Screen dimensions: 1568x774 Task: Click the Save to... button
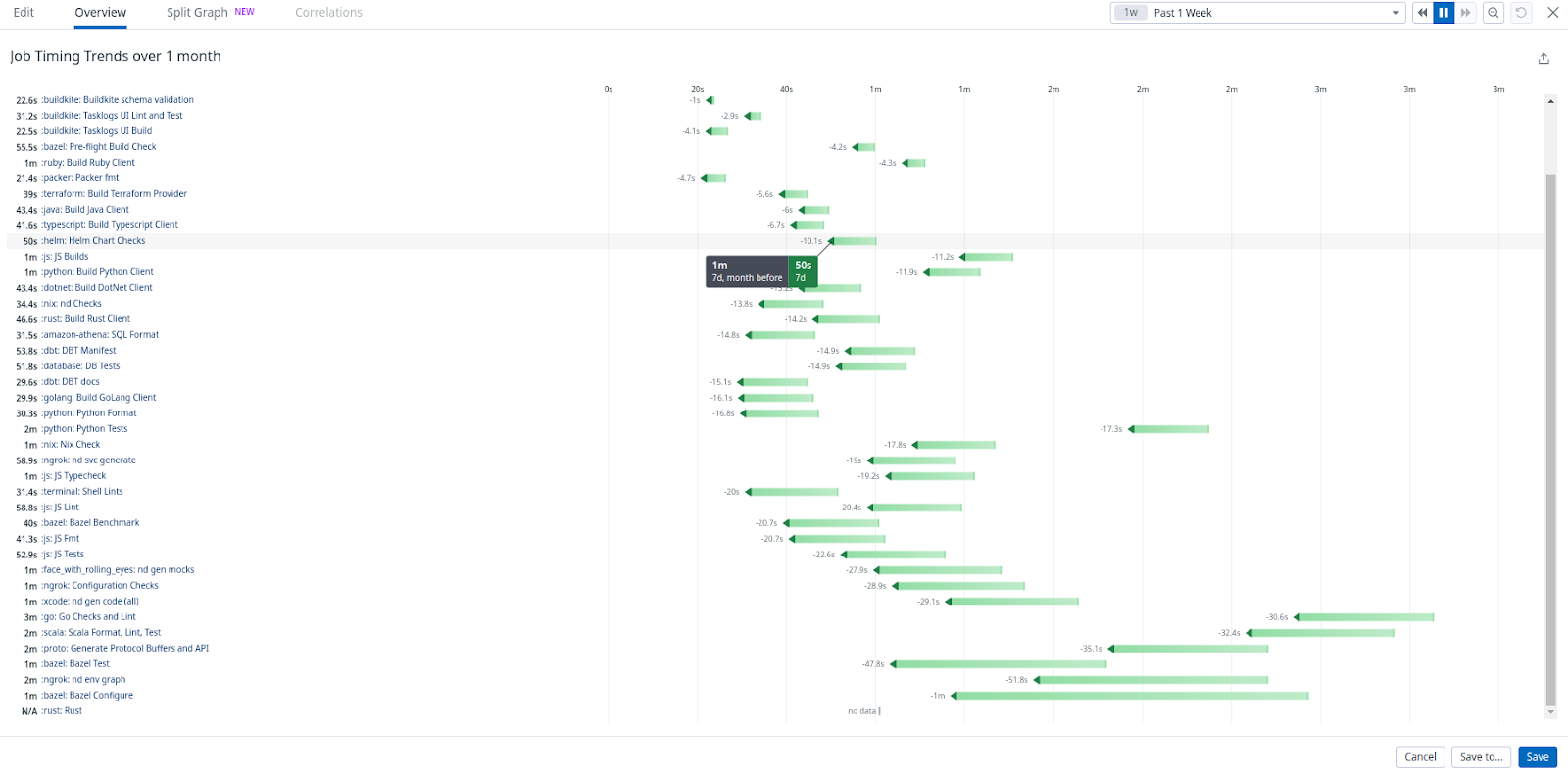pos(1481,757)
